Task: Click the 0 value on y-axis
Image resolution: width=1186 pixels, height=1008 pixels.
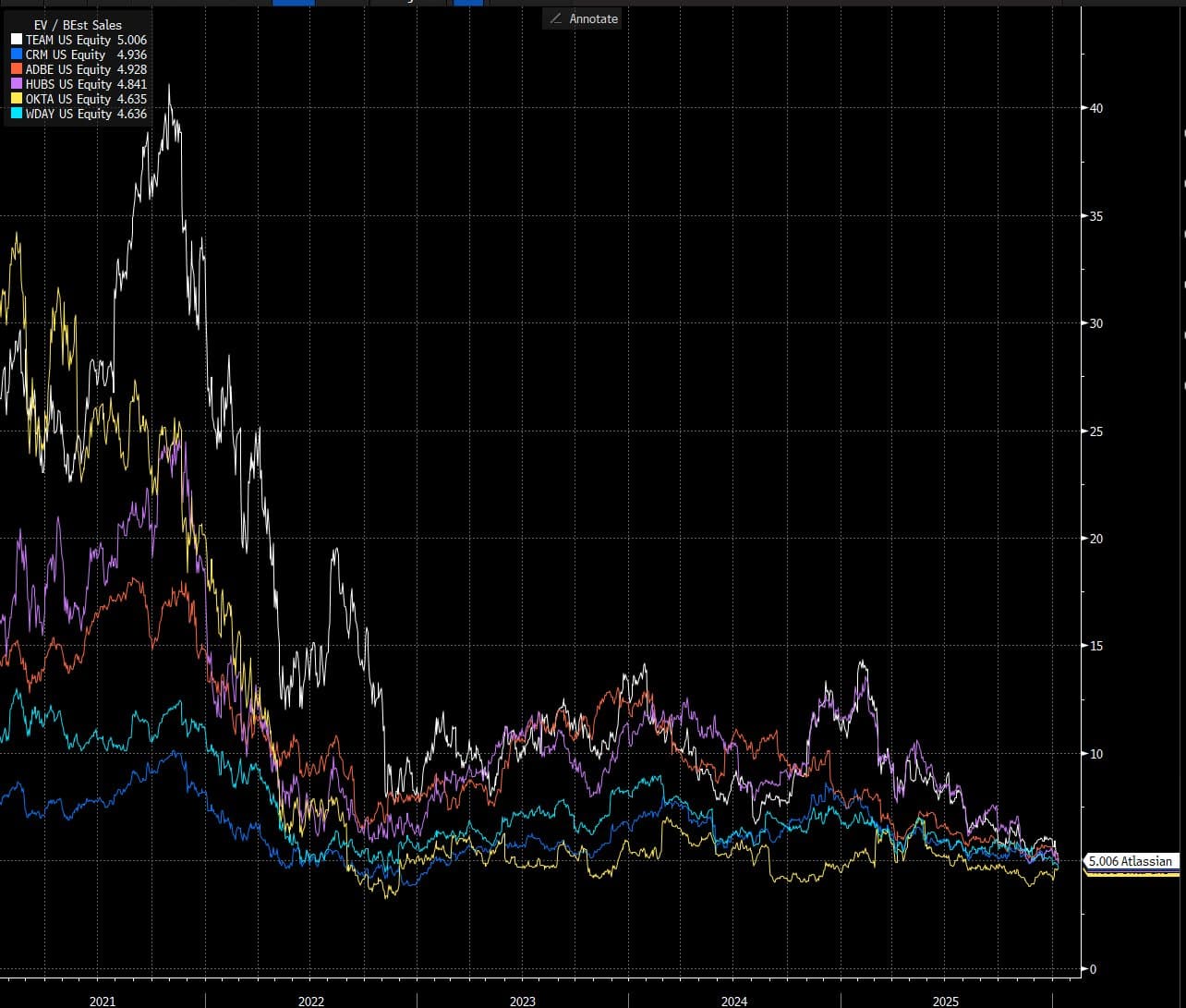Action: click(1093, 969)
